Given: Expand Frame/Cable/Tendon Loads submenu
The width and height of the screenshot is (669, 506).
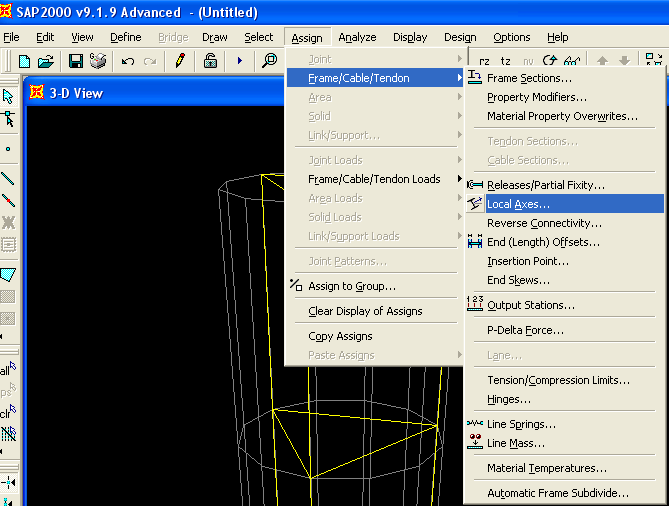Looking at the screenshot, I should click(x=375, y=179).
